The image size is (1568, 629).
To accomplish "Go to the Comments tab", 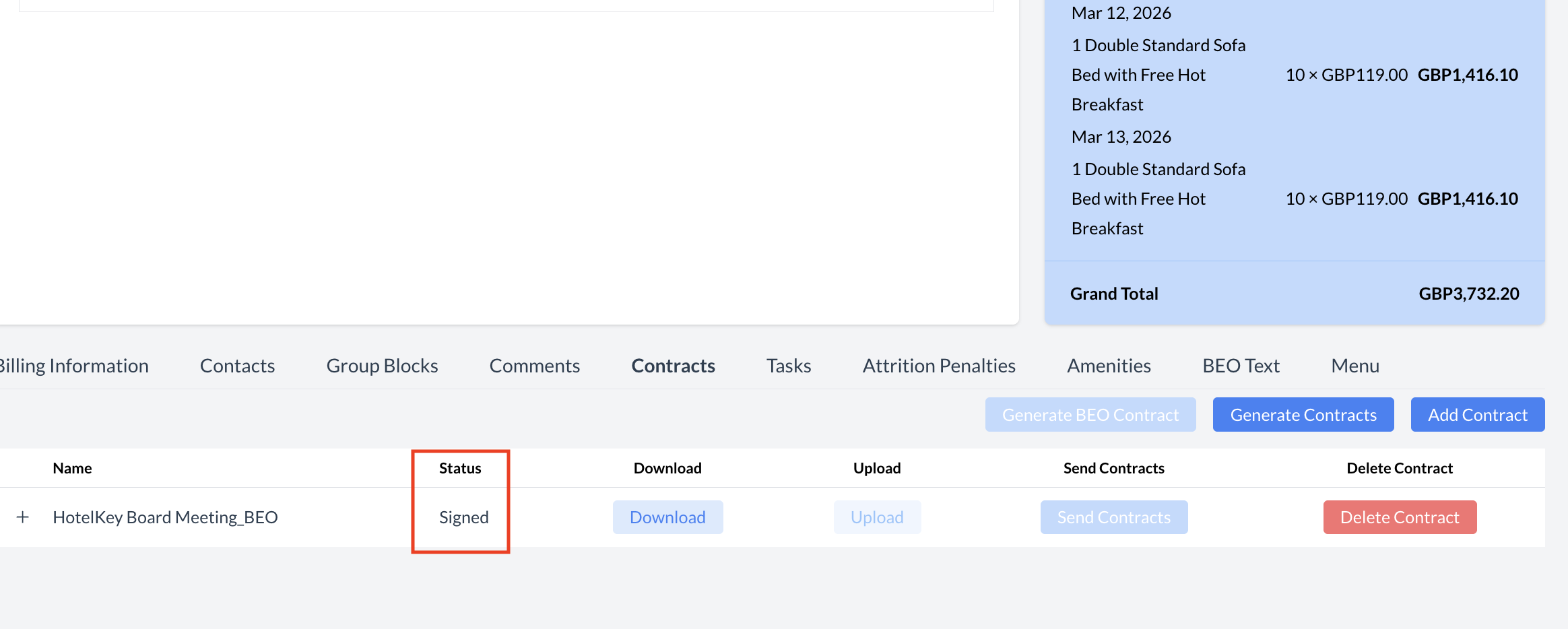I will [x=534, y=366].
